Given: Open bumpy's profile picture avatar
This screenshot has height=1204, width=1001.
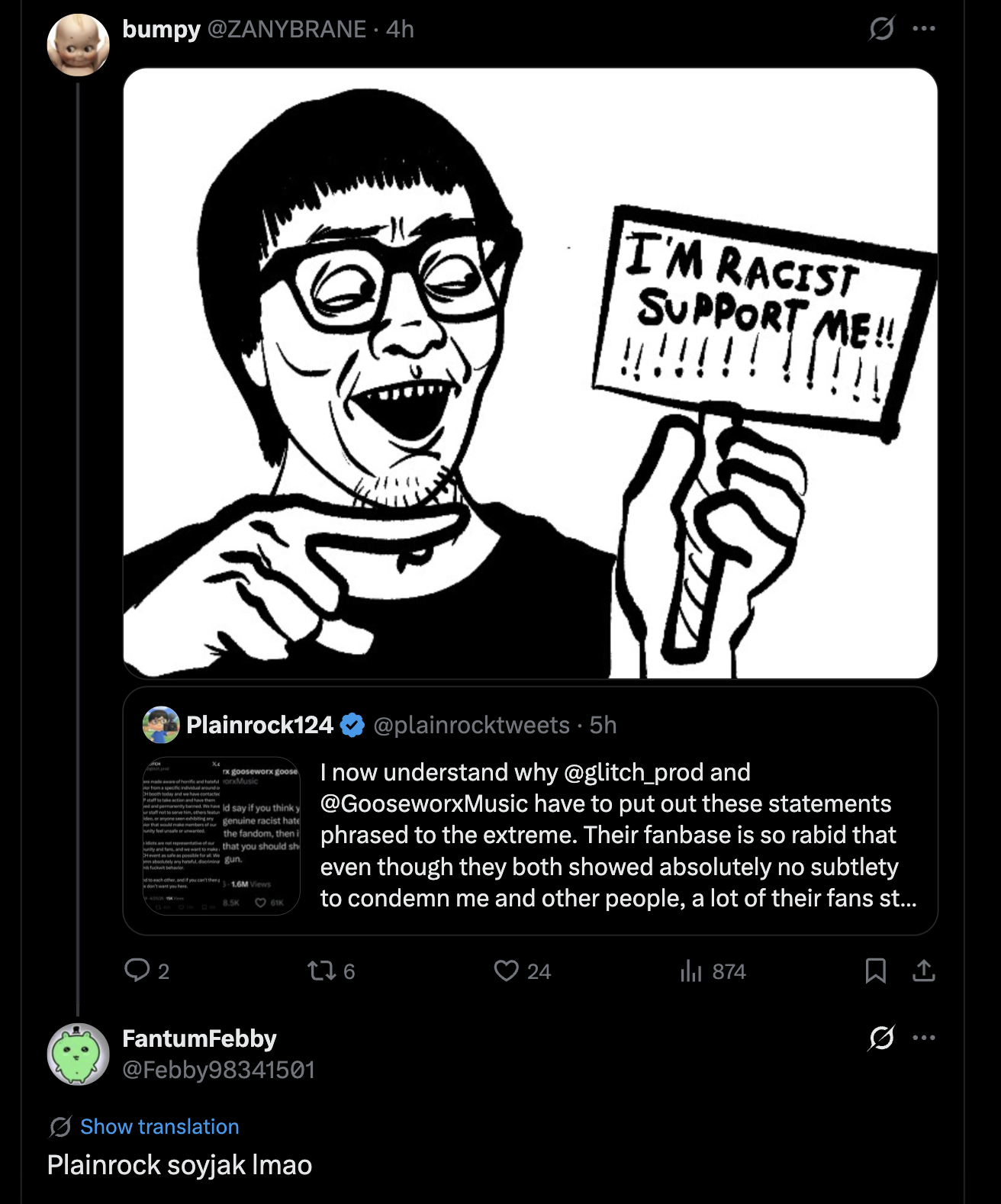Looking at the screenshot, I should 78,45.
